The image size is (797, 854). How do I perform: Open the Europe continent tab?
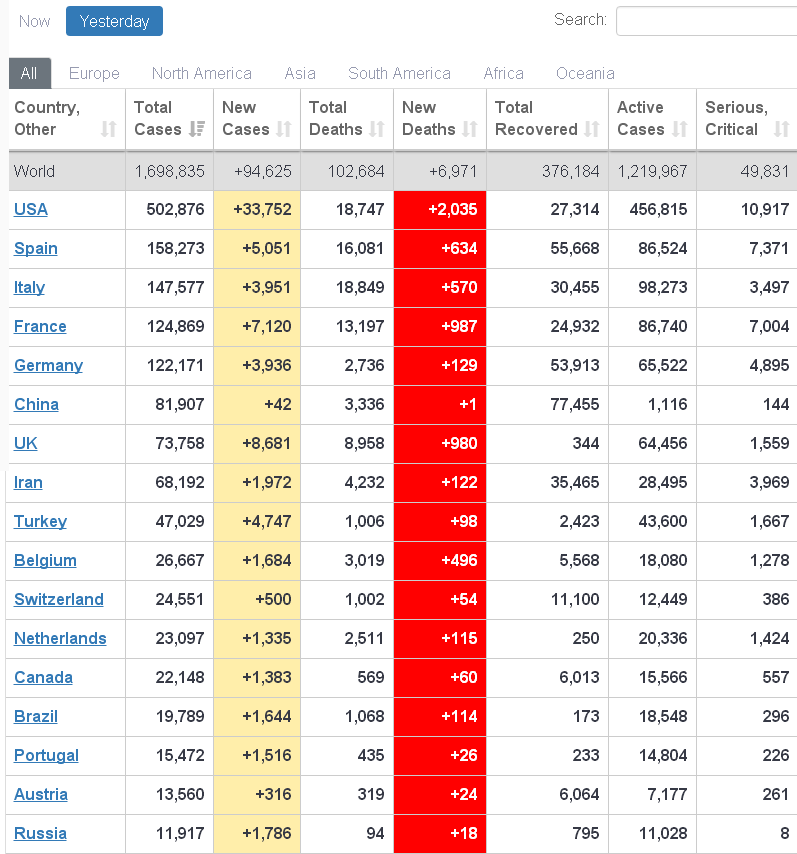(94, 73)
